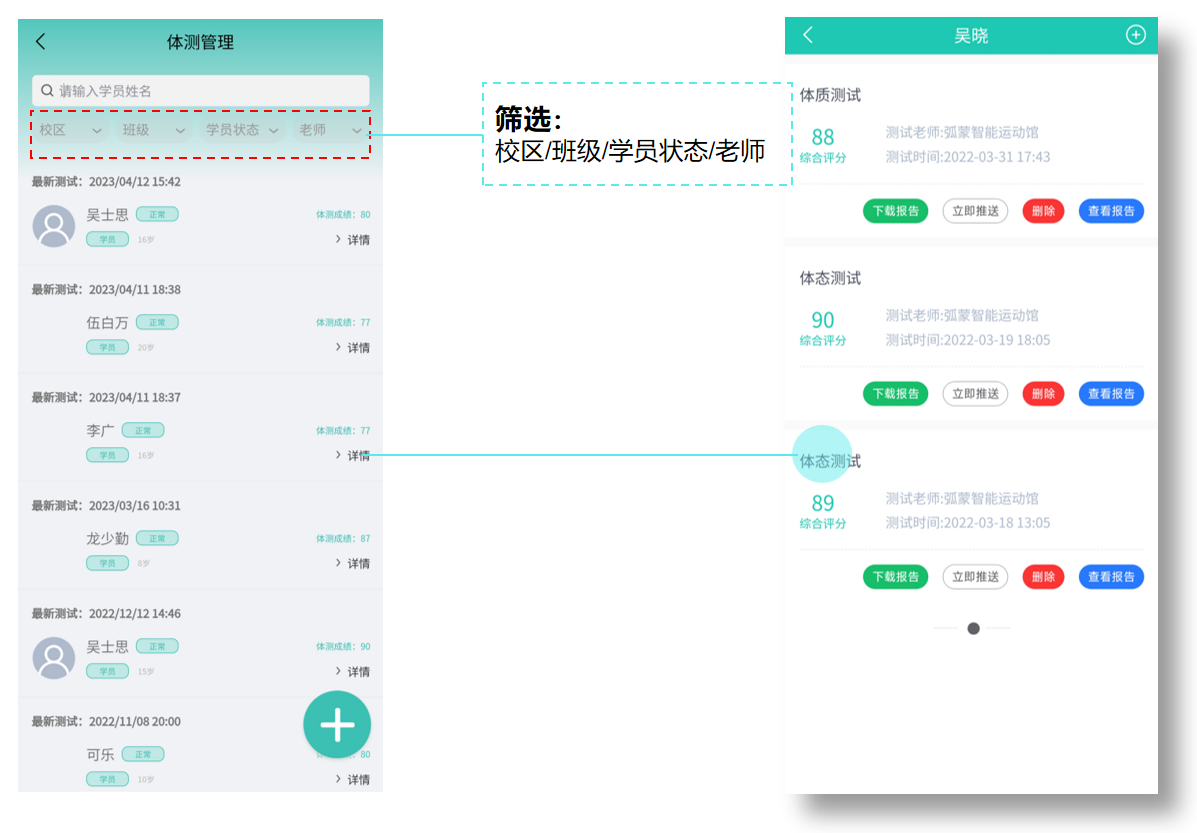Tap 吴士思 avatar in the 2023/04/12 record

click(54, 226)
